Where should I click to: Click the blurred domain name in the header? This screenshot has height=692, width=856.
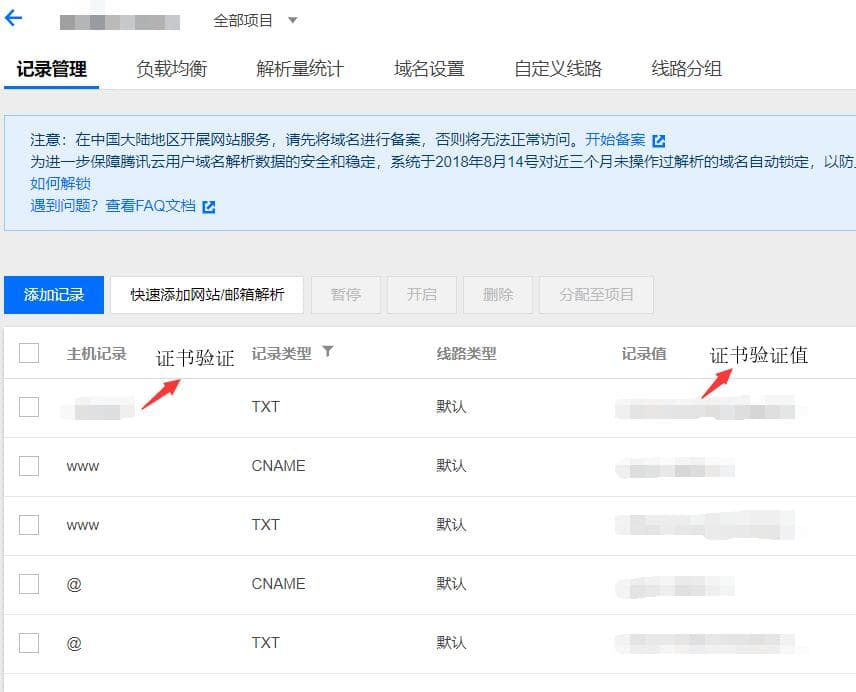(x=120, y=22)
